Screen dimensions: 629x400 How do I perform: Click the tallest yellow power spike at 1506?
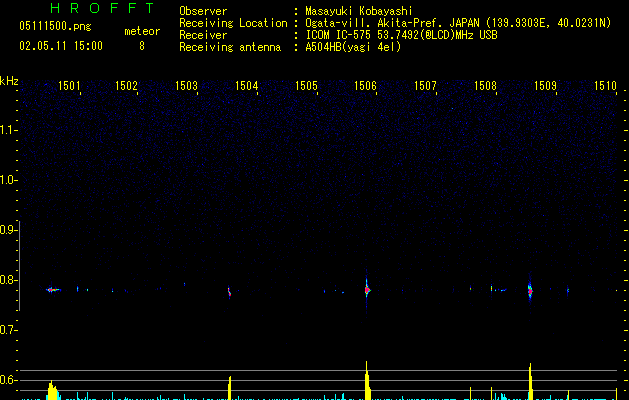(x=367, y=380)
